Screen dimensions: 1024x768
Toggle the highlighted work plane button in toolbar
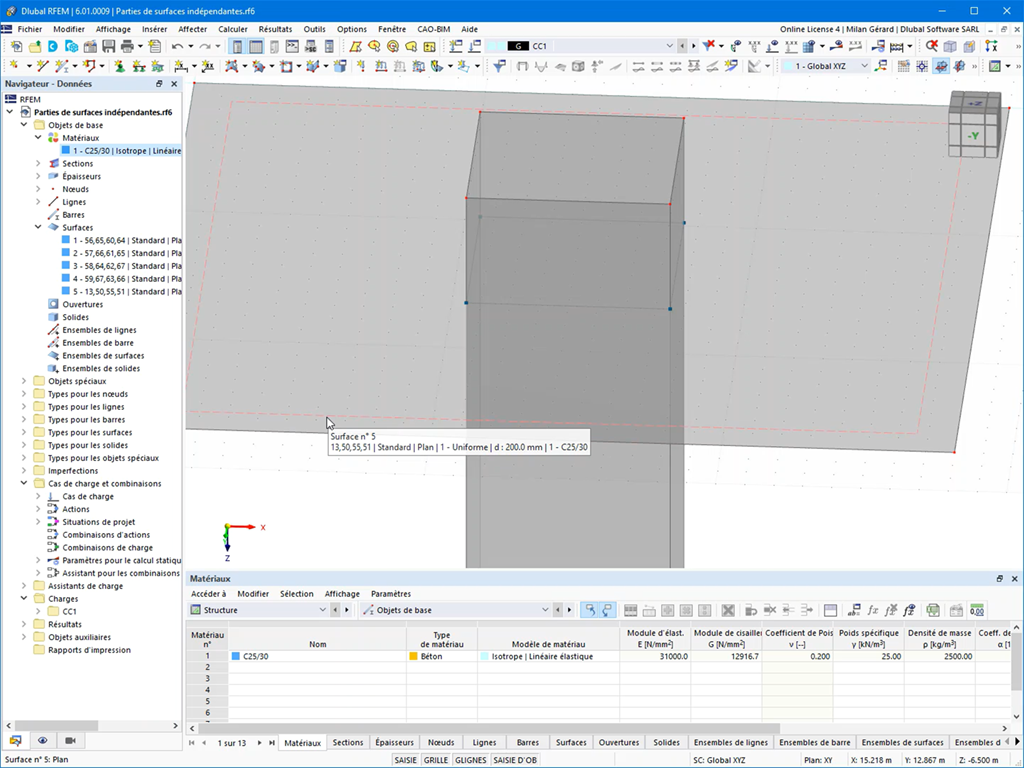[940, 66]
